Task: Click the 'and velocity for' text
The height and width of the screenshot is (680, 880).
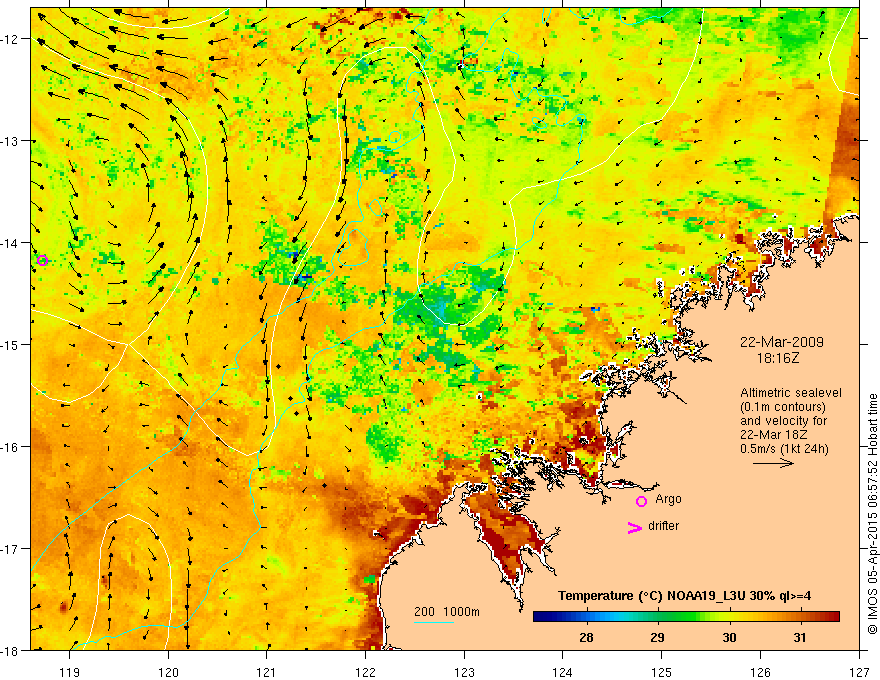Action: (783, 421)
